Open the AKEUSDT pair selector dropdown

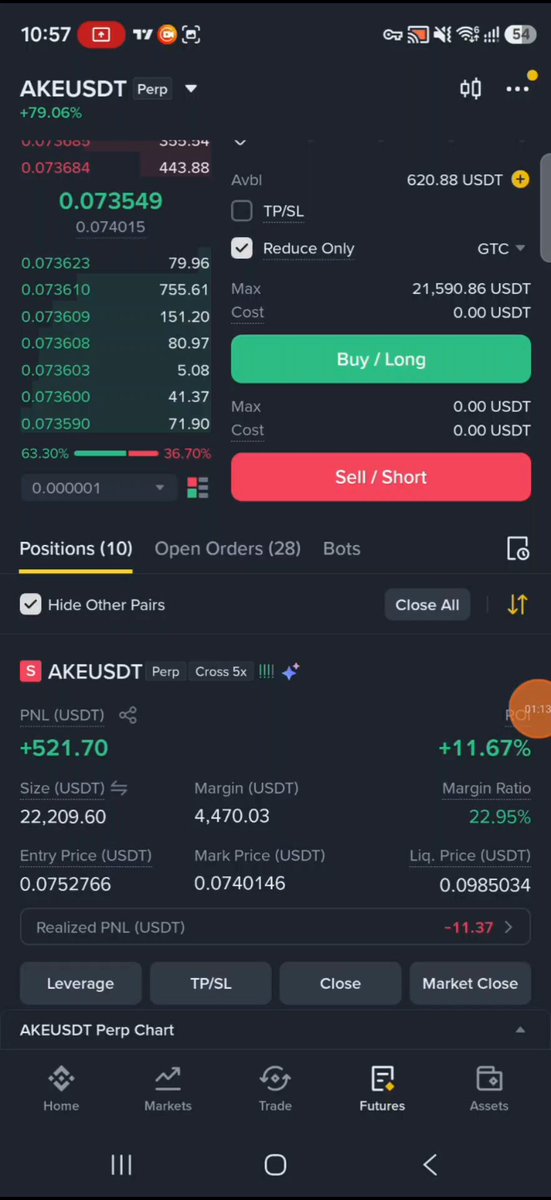[x=191, y=89]
